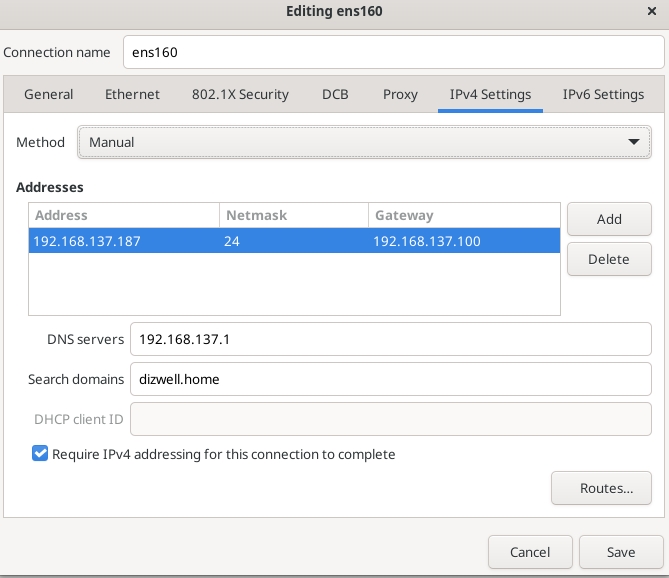This screenshot has height=578, width=669.
Task: Switch to the Ethernet tab
Action: coord(132,95)
